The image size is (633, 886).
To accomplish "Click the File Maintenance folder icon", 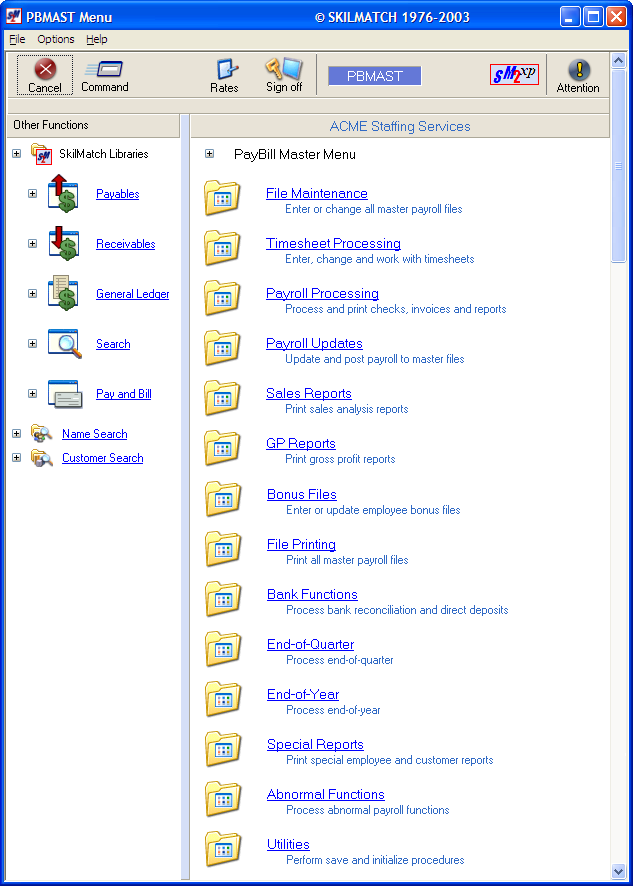I will point(222,198).
